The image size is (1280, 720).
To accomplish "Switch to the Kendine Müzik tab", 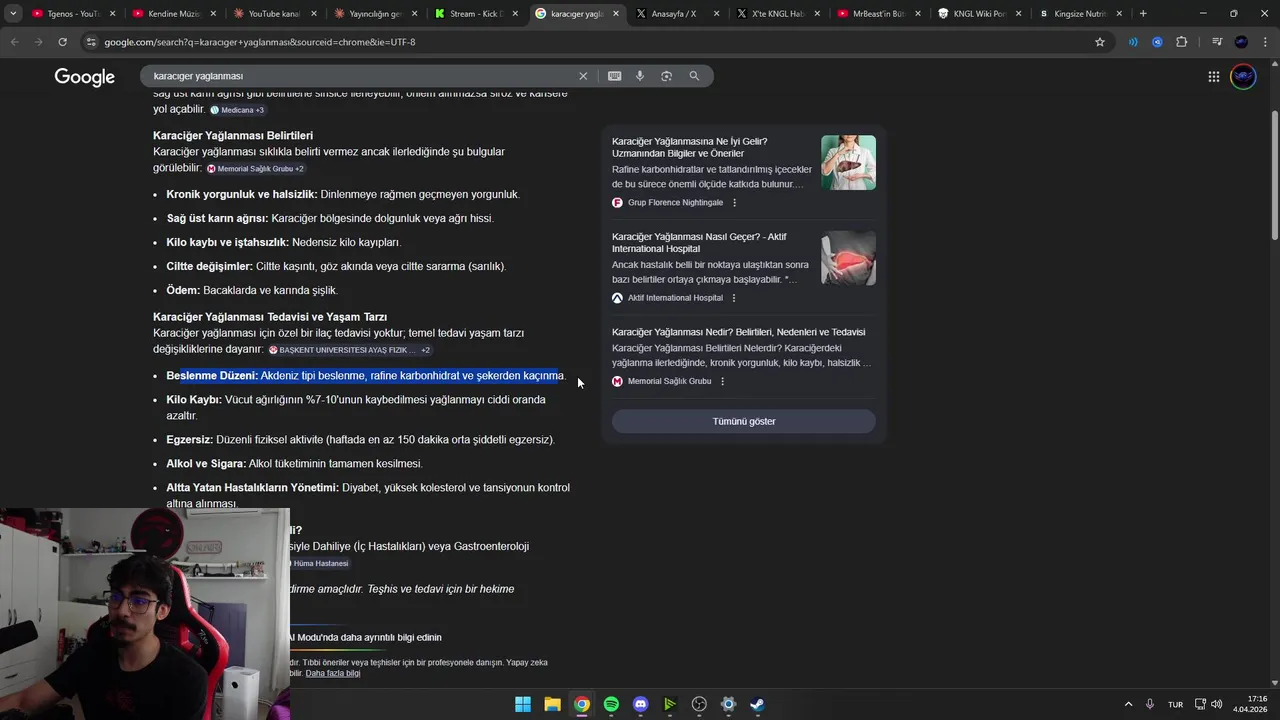I will (175, 14).
